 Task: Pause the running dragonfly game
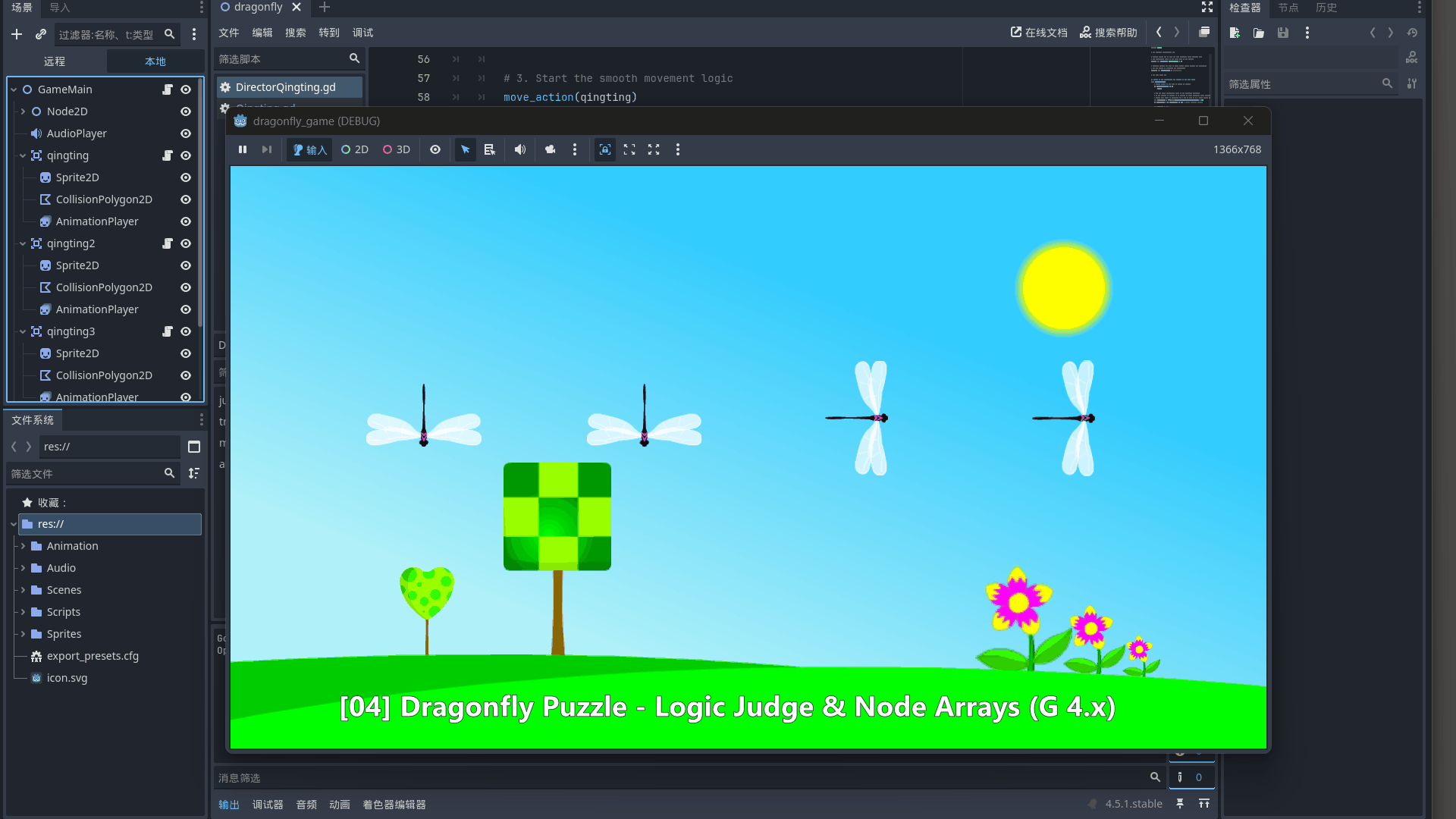click(243, 149)
